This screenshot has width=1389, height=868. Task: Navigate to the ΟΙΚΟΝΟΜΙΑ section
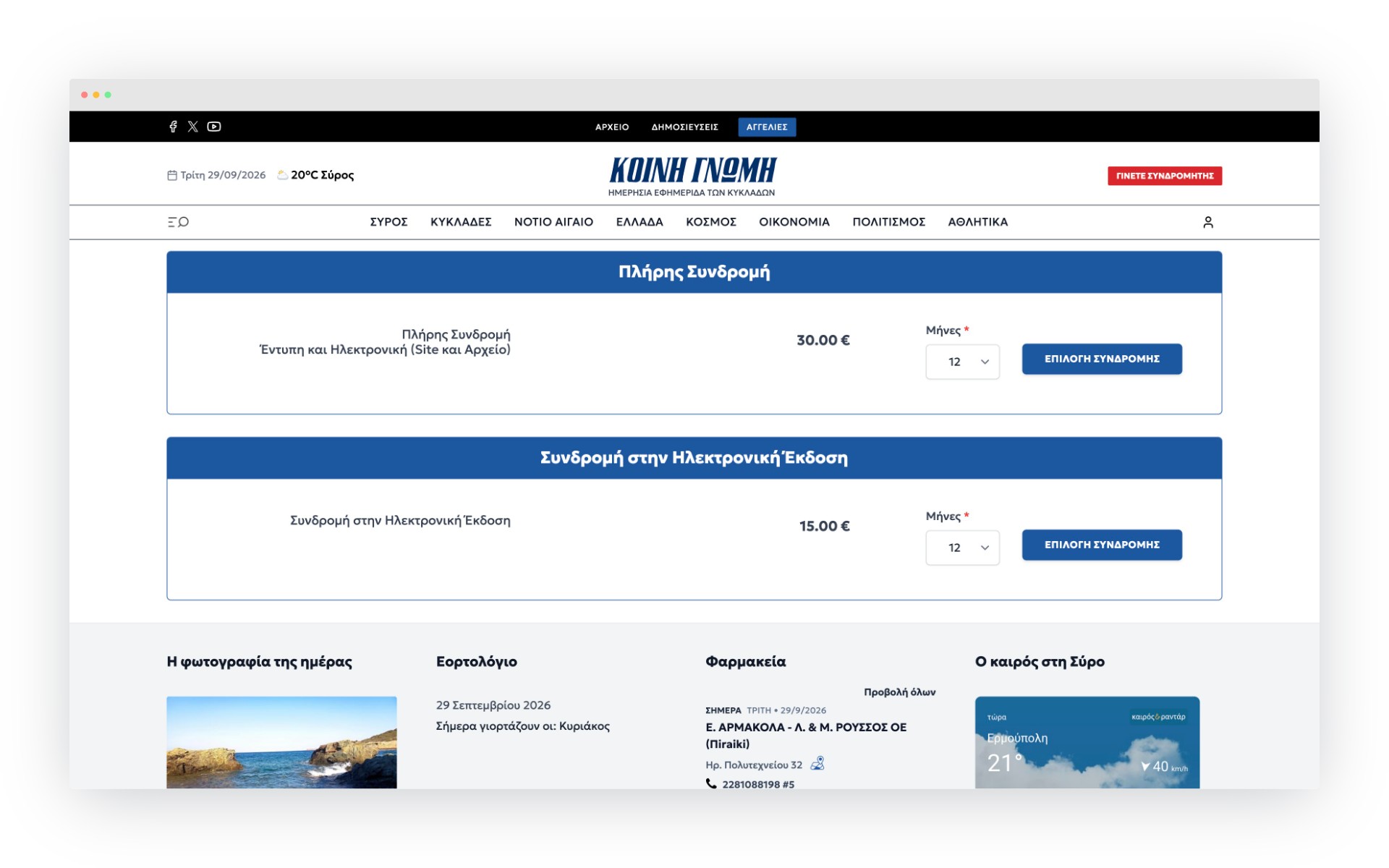(x=794, y=222)
